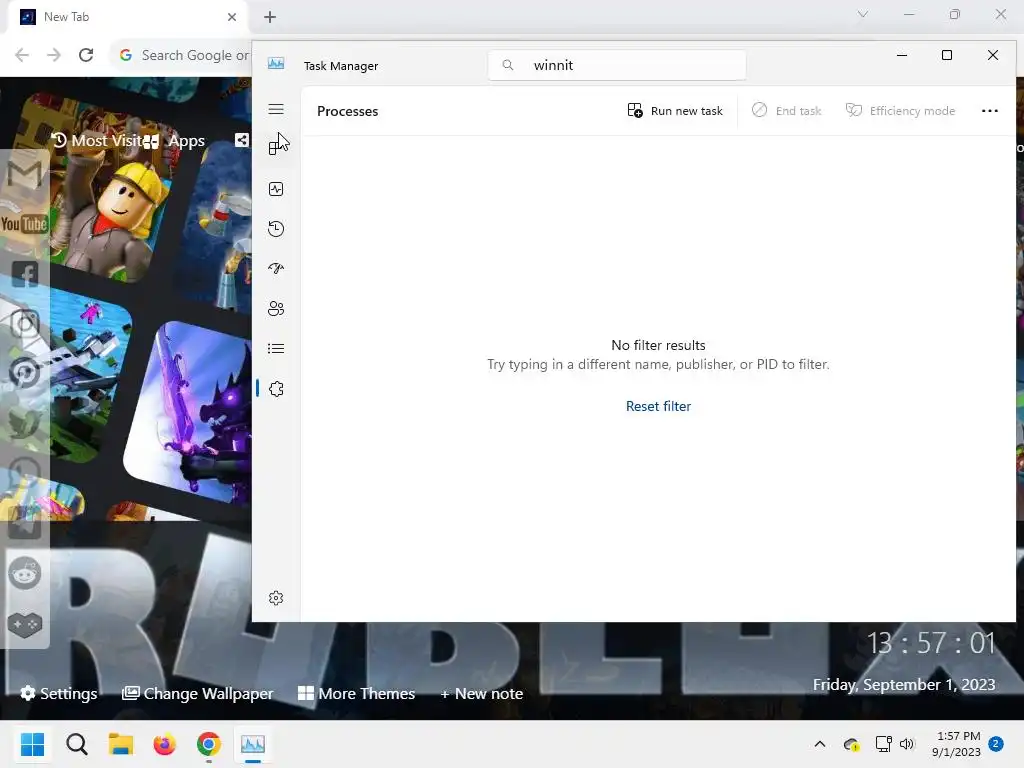Open new tab page Settings

(59, 694)
